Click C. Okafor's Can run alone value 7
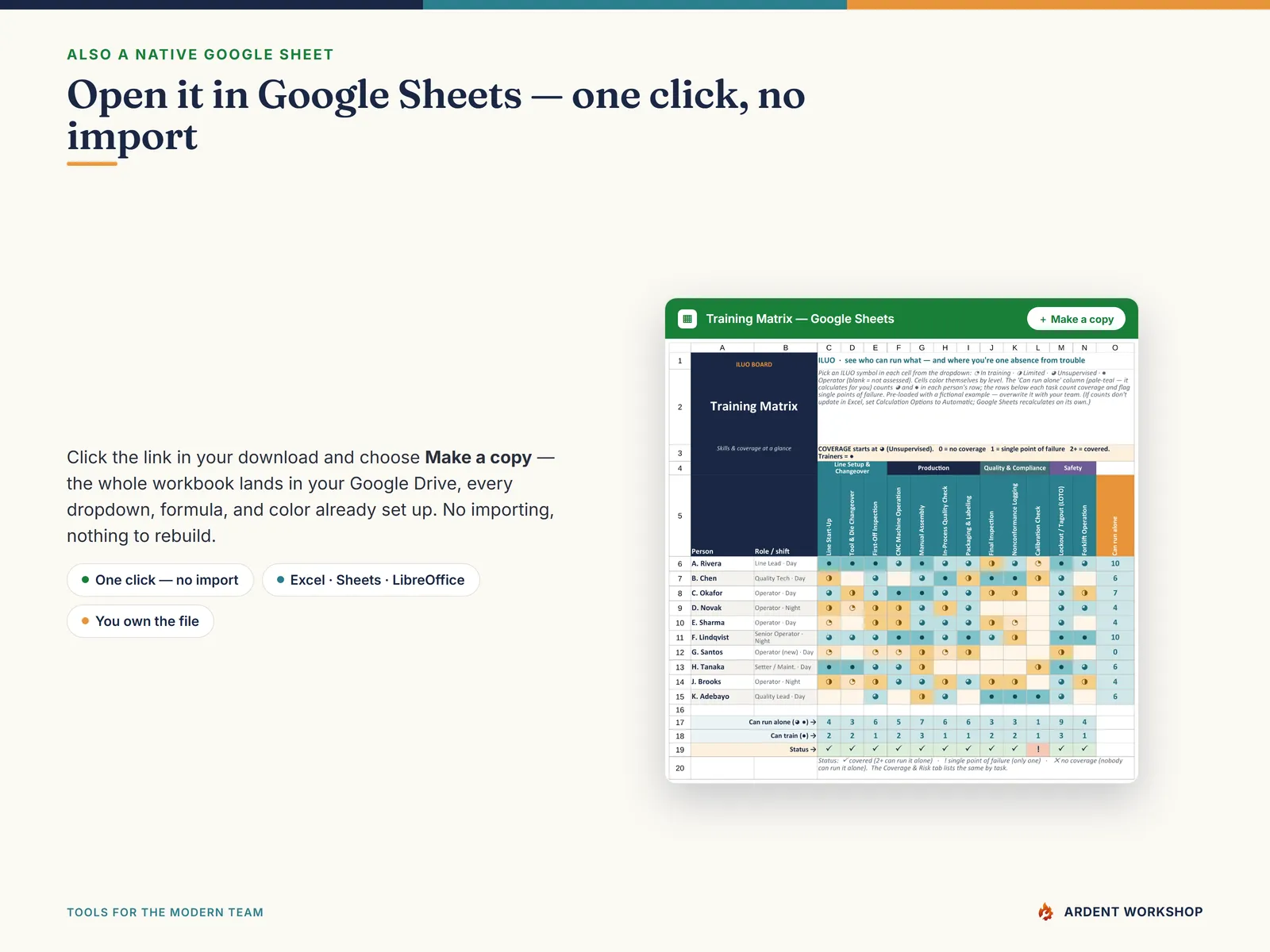 [x=1115, y=593]
